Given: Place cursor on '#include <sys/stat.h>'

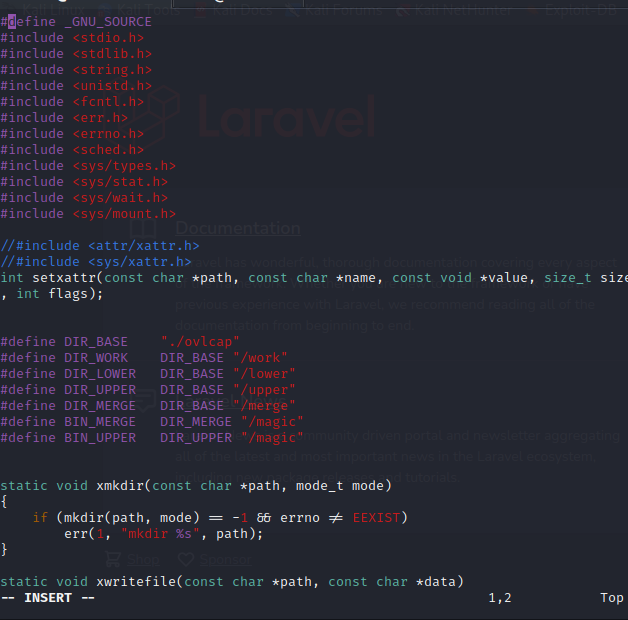Looking at the screenshot, I should (x=84, y=182).
